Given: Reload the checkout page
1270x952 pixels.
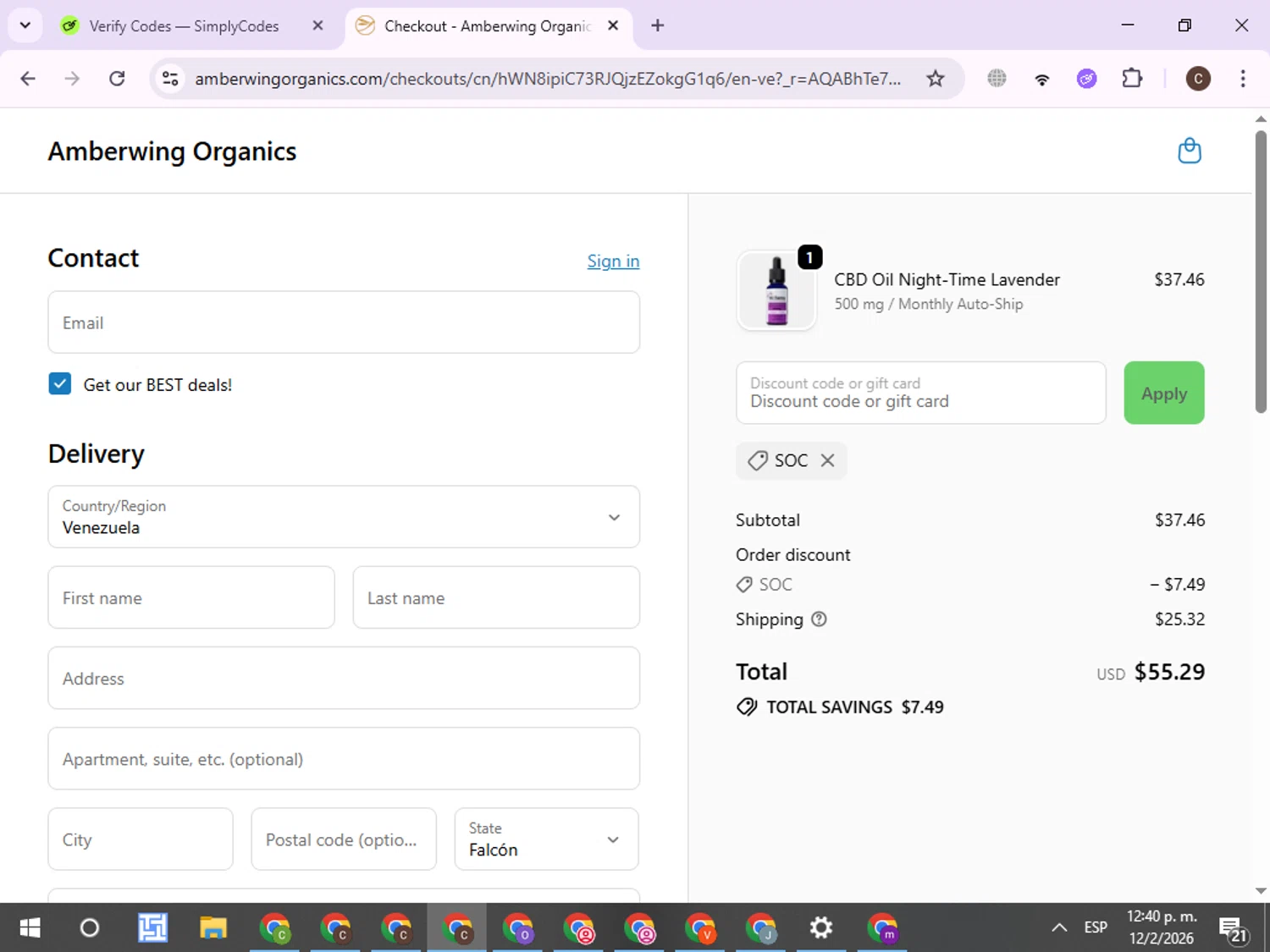Looking at the screenshot, I should (x=117, y=79).
